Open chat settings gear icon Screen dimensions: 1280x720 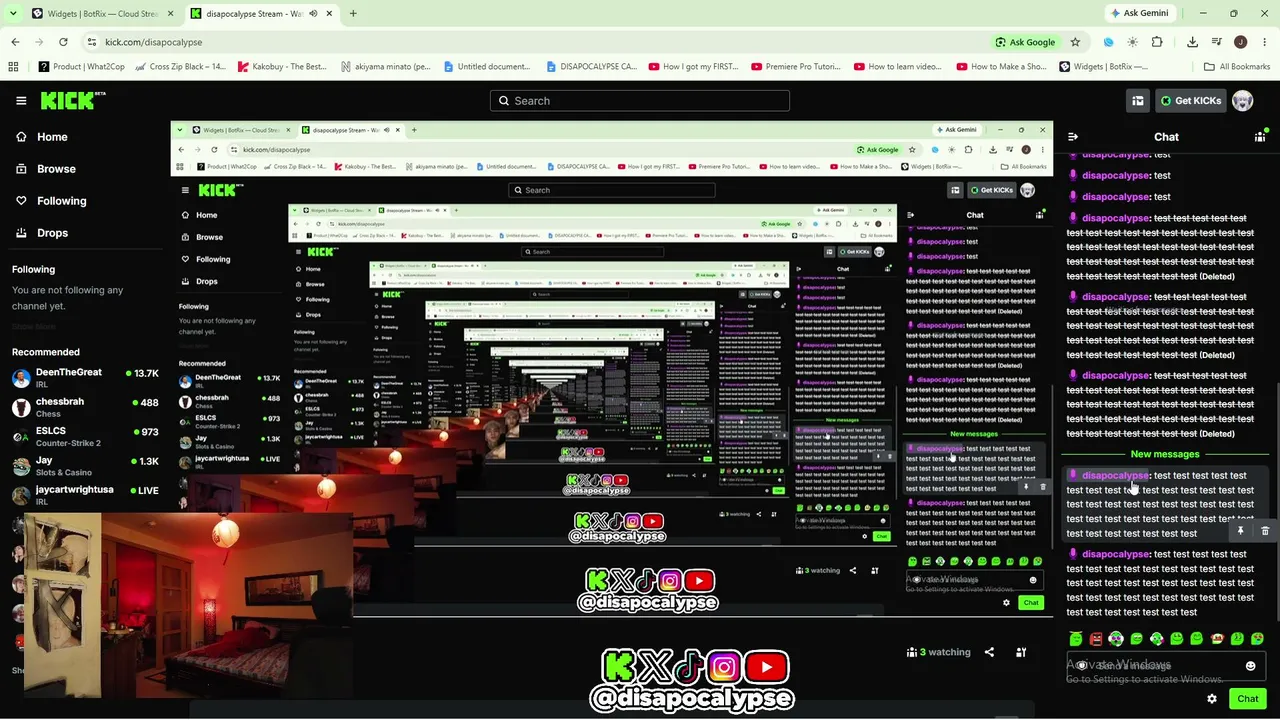pos(1212,699)
